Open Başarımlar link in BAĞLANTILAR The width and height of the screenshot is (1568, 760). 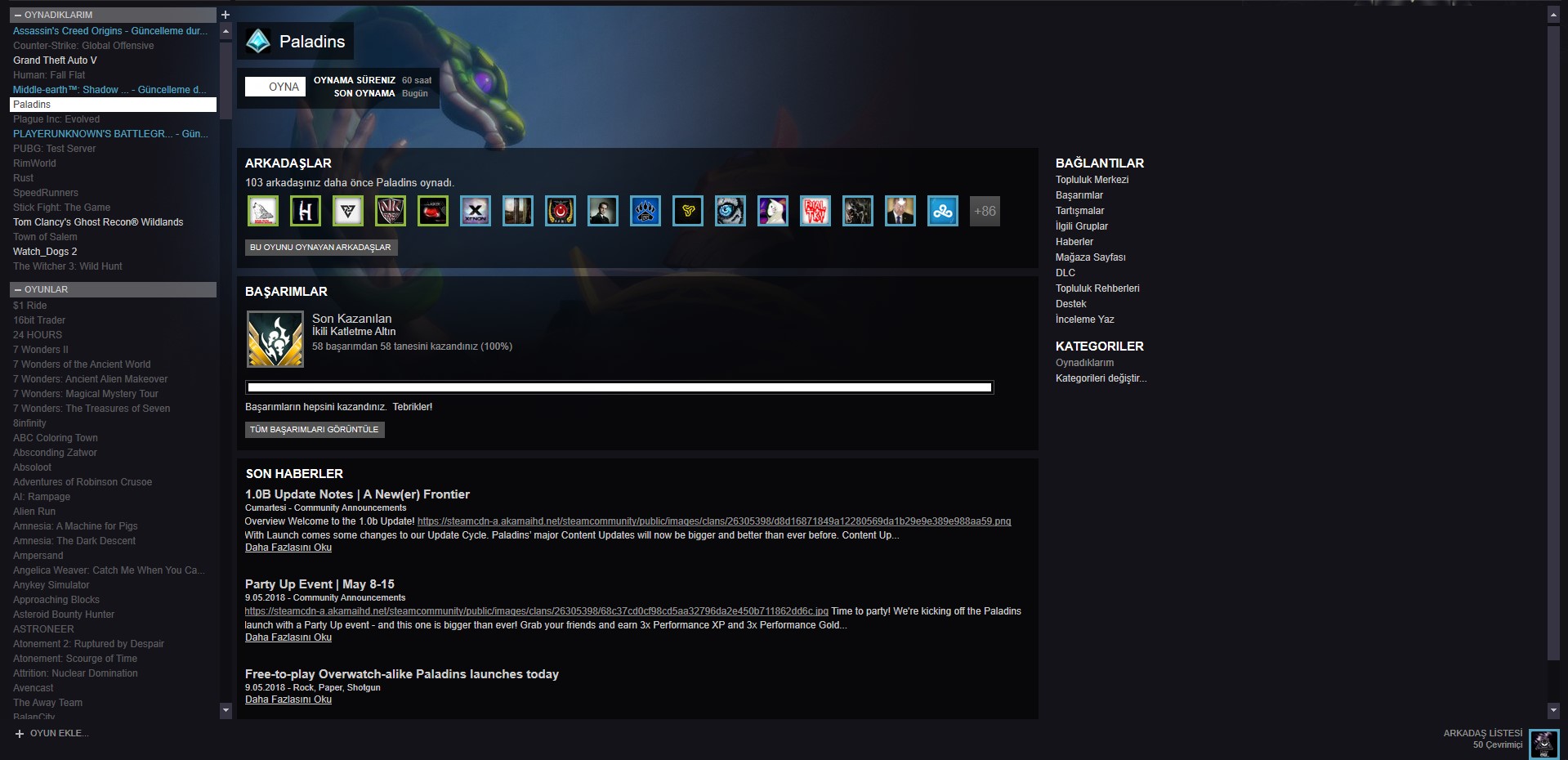(1079, 195)
